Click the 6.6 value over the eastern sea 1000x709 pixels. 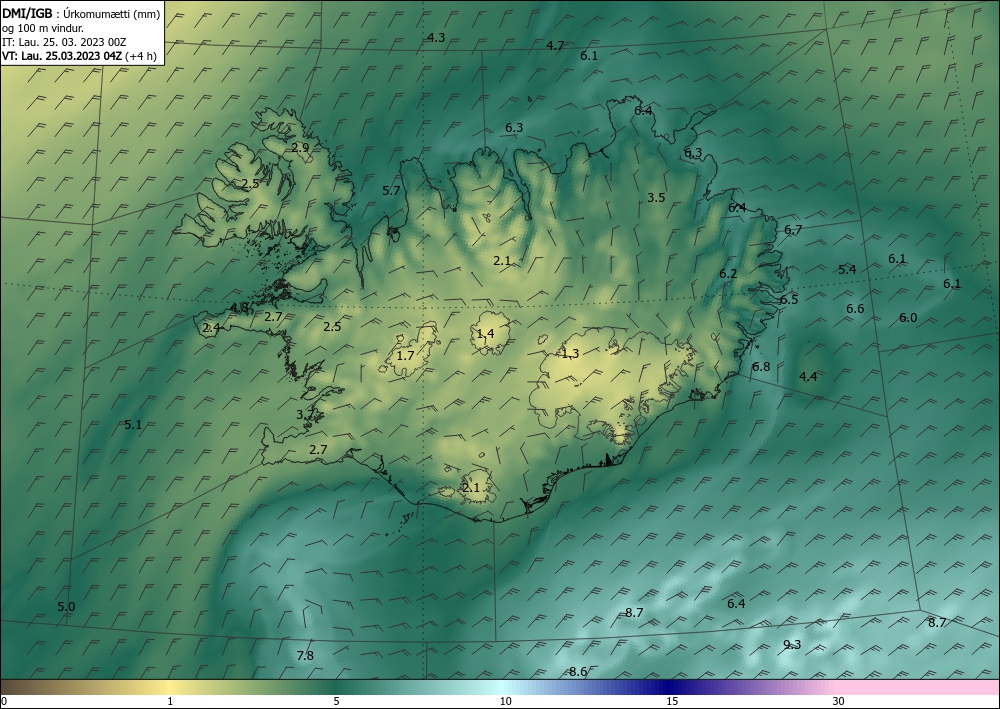[855, 309]
